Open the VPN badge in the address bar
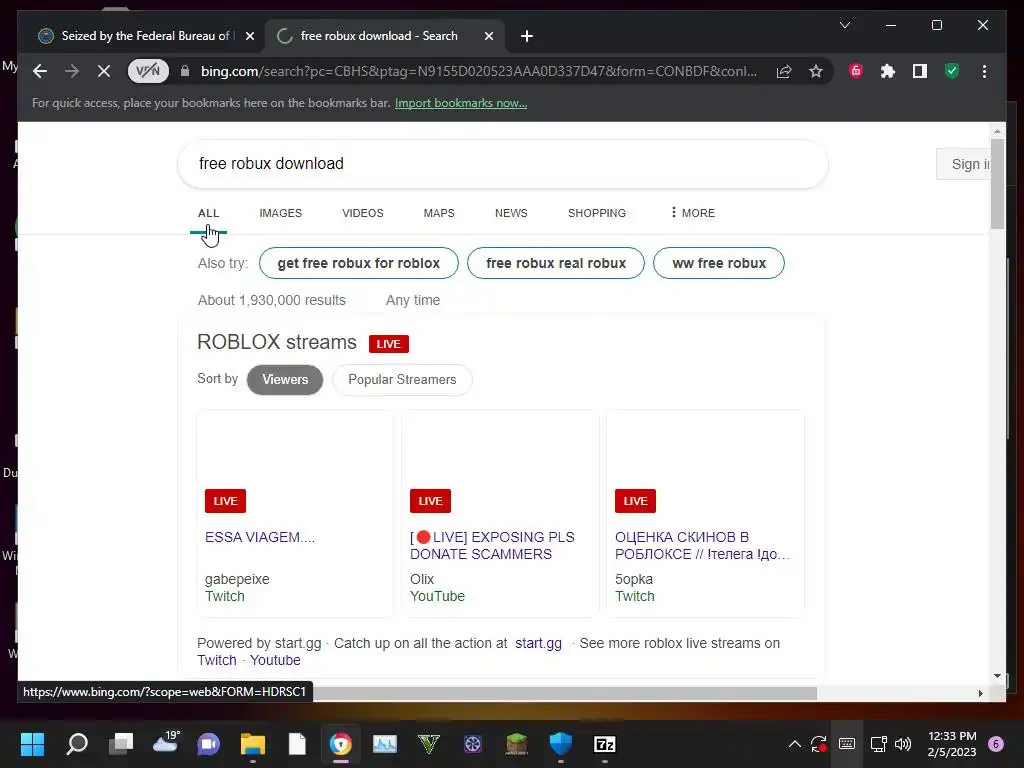The image size is (1024, 768). (x=148, y=71)
